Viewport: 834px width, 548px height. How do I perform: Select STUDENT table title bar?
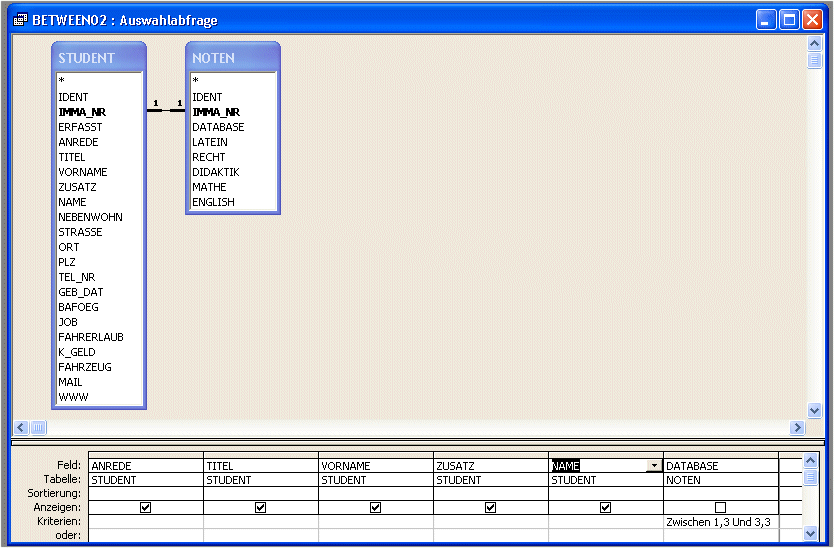(99, 57)
